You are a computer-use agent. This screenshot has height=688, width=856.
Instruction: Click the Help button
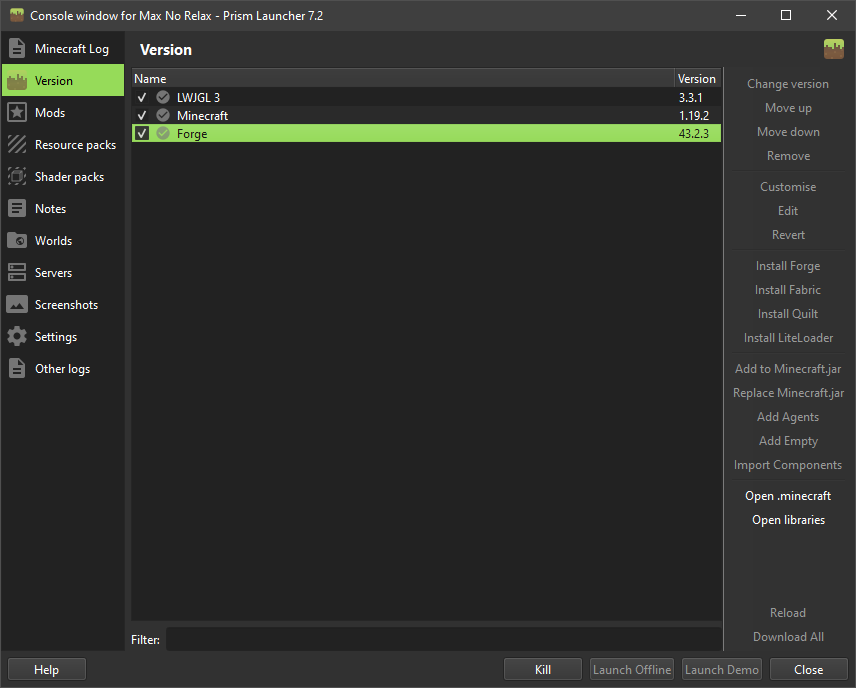point(46,669)
